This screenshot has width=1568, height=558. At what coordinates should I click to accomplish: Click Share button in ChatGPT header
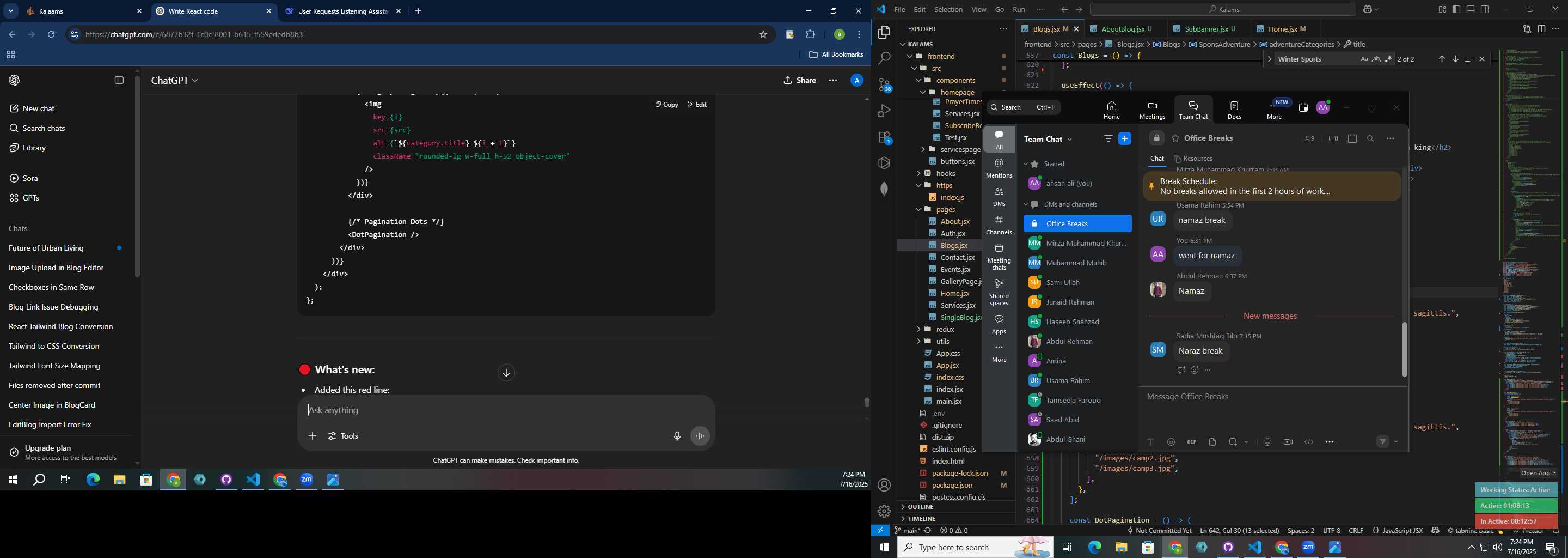(x=800, y=81)
